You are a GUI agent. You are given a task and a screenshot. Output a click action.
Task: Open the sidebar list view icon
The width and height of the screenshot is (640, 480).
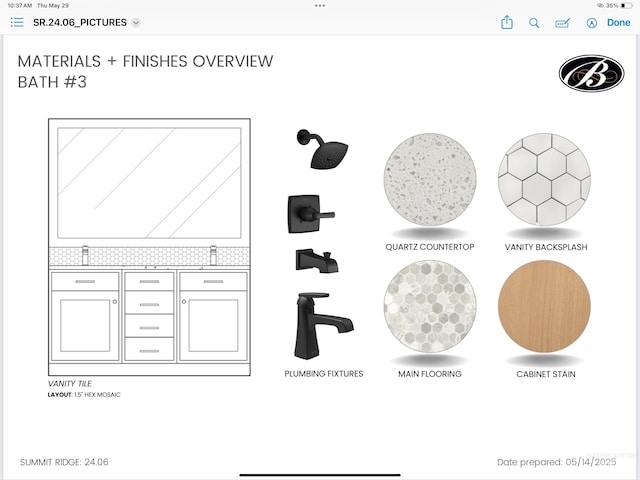click(x=17, y=22)
